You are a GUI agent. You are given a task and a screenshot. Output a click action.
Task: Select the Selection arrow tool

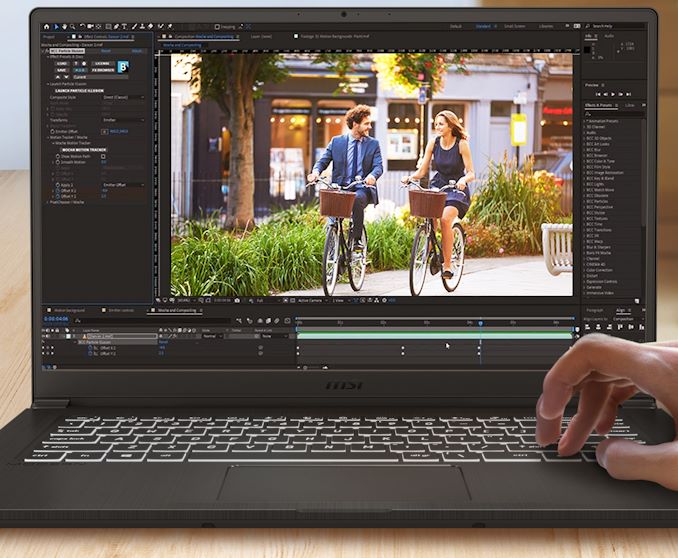pos(57,26)
